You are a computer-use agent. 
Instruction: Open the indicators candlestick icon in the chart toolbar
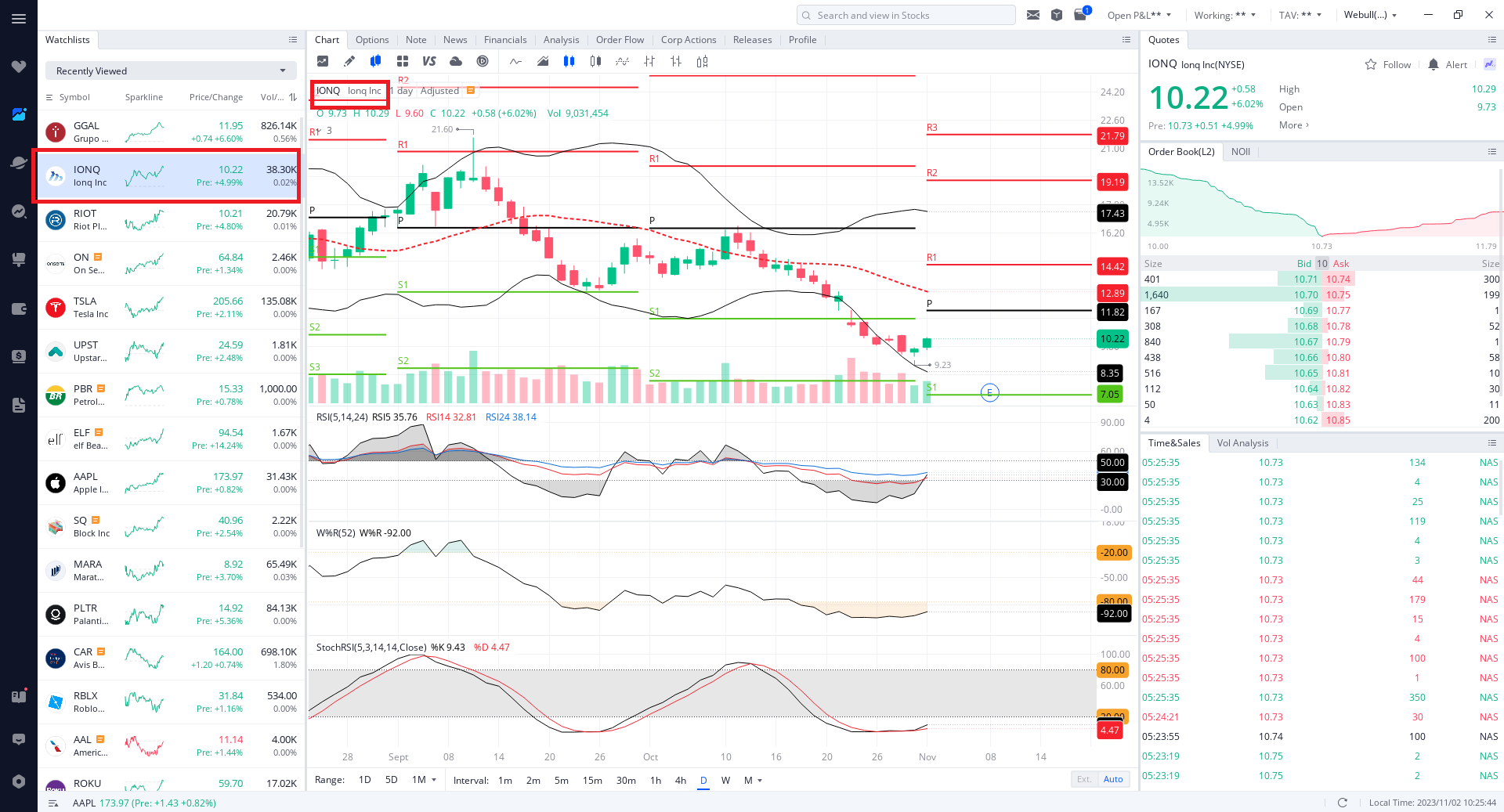(x=376, y=61)
